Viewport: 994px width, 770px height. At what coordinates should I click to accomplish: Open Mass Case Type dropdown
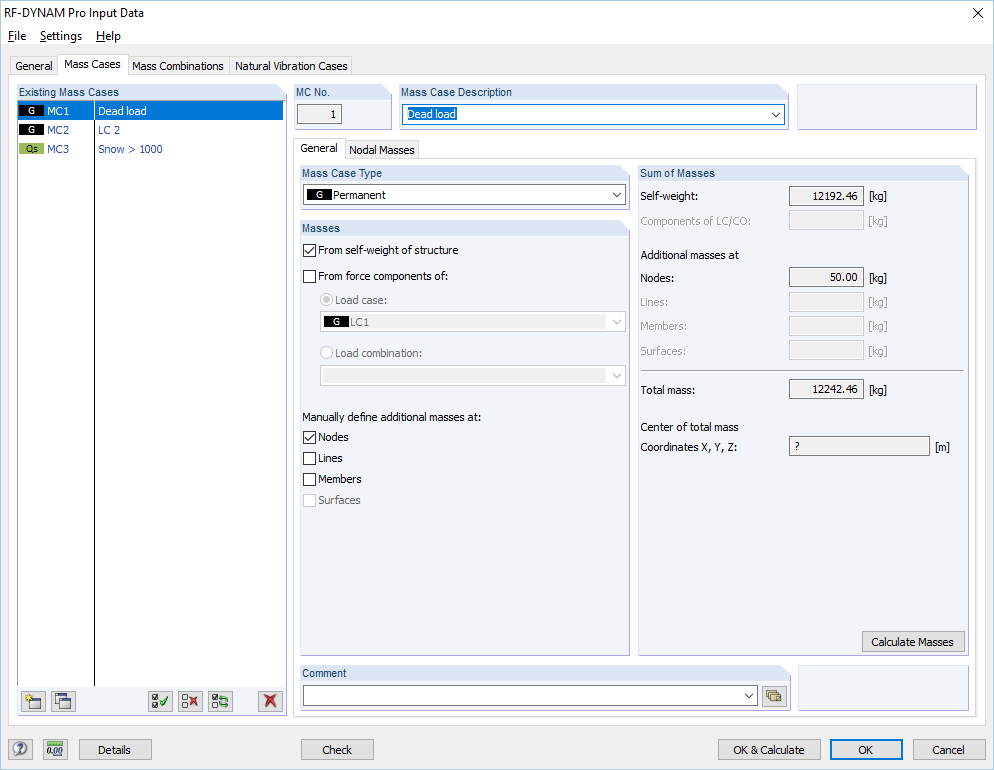point(617,195)
